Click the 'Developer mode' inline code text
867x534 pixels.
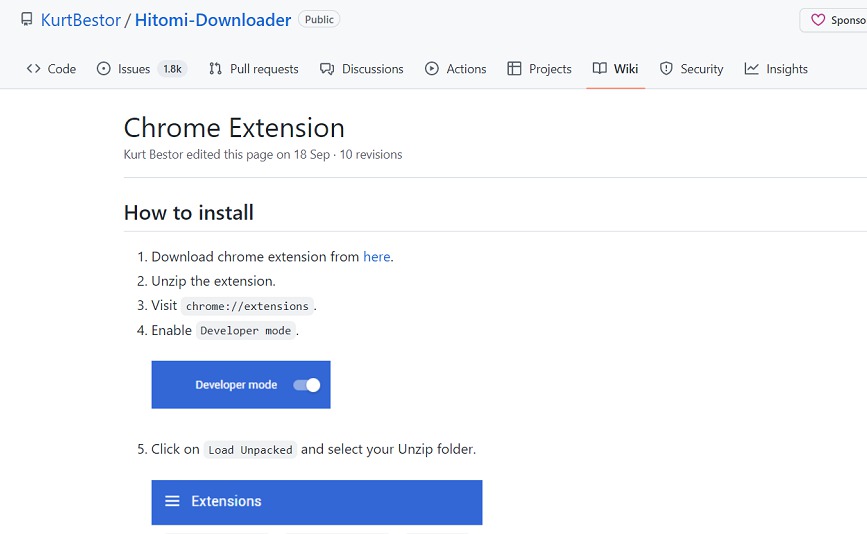(x=246, y=331)
